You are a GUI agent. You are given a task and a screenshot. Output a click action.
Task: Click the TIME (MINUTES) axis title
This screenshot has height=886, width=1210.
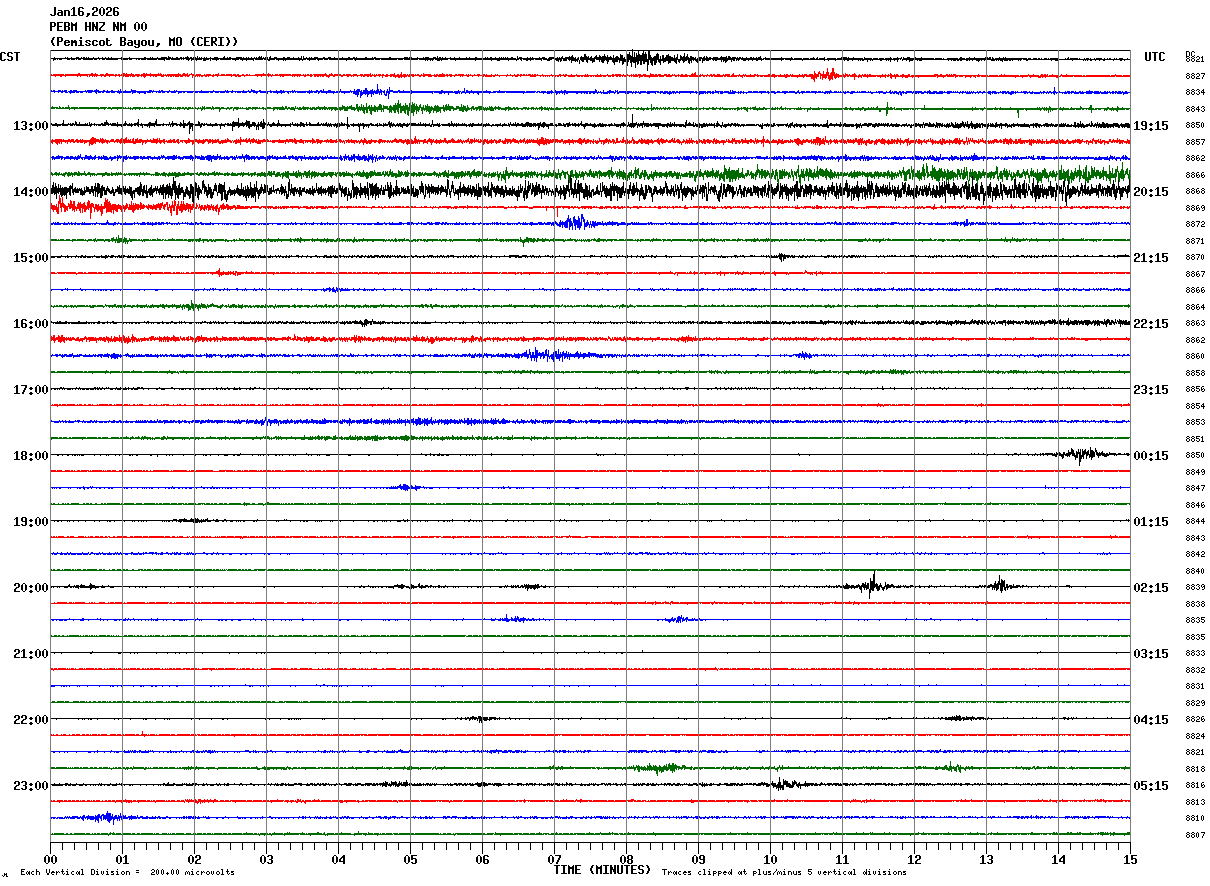[602, 870]
